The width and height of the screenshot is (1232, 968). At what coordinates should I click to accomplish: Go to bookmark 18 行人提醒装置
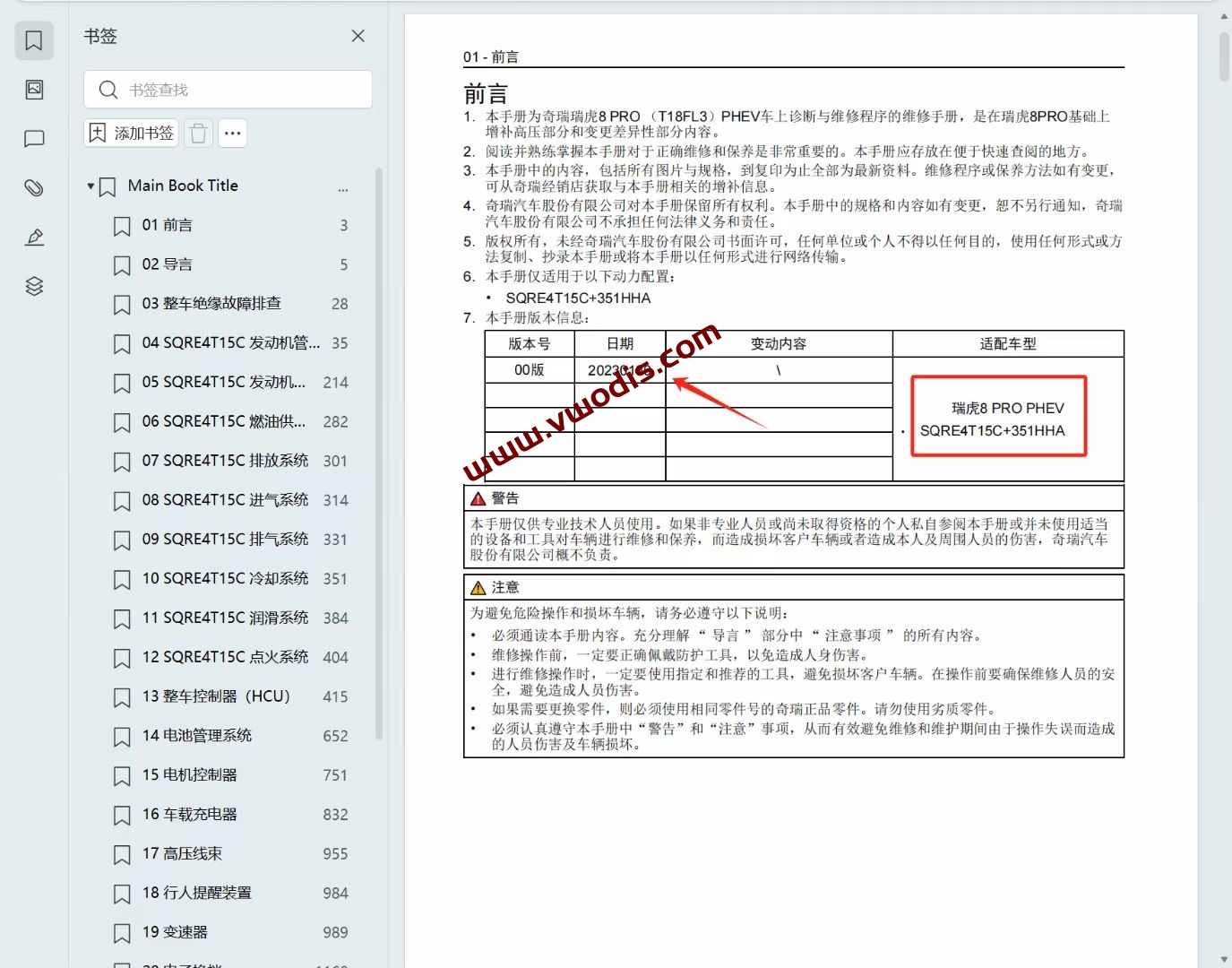pyautogui.click(x=197, y=893)
